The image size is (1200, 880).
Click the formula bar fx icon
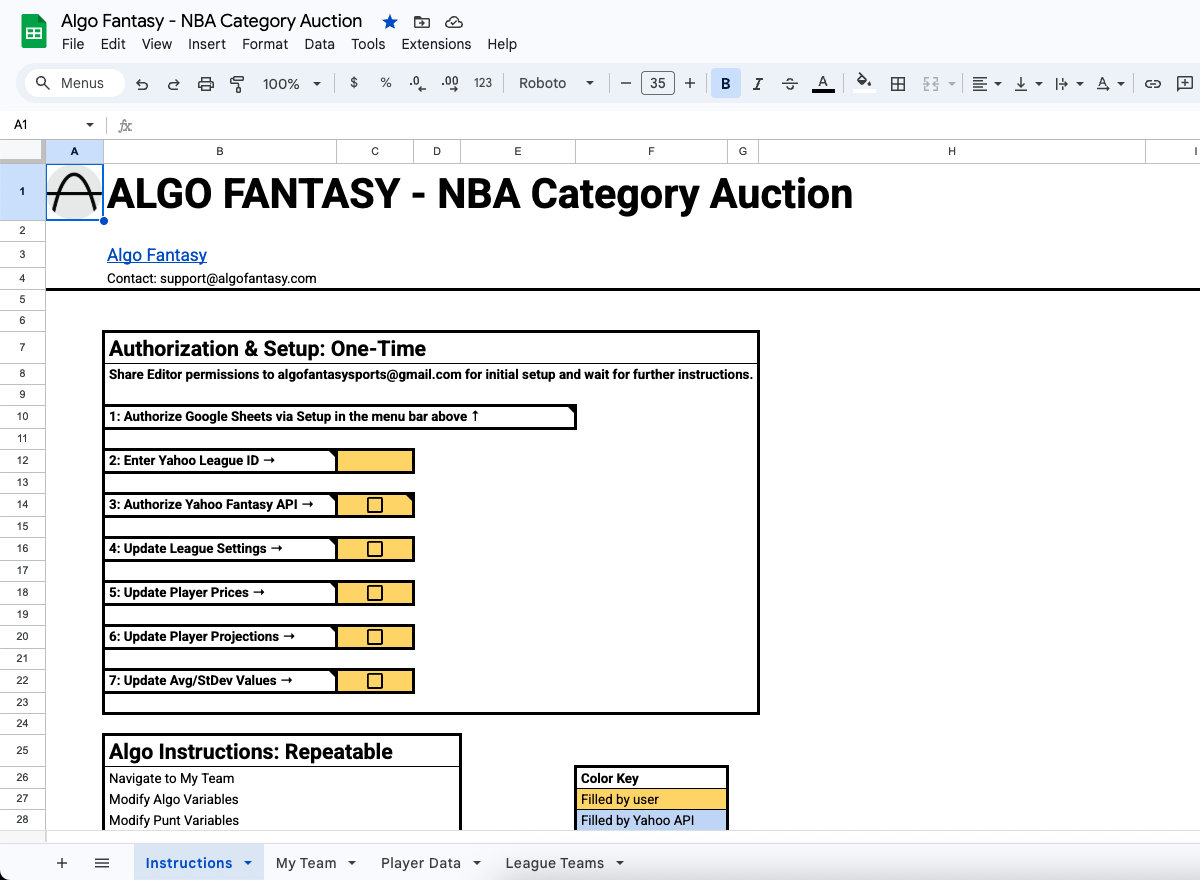tap(125, 125)
